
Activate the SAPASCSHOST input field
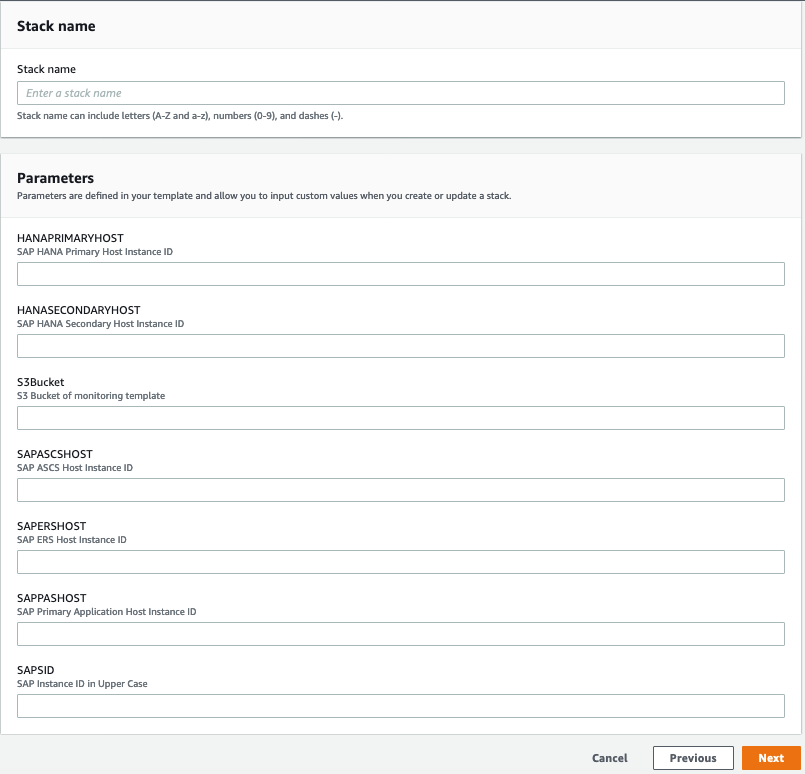(400, 490)
